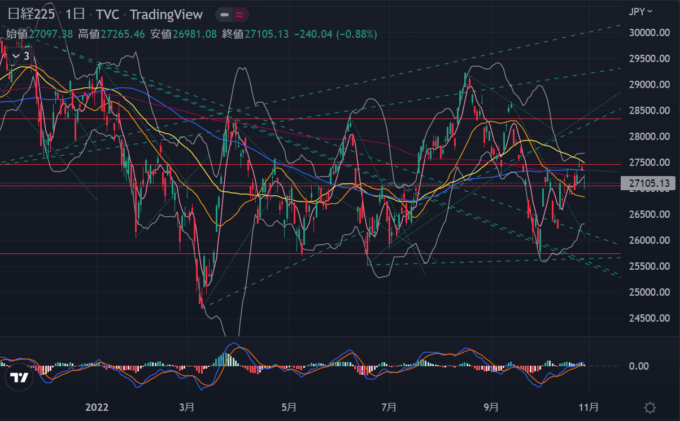Click the 30000.00 price axis label
The height and width of the screenshot is (421, 680).
point(649,32)
